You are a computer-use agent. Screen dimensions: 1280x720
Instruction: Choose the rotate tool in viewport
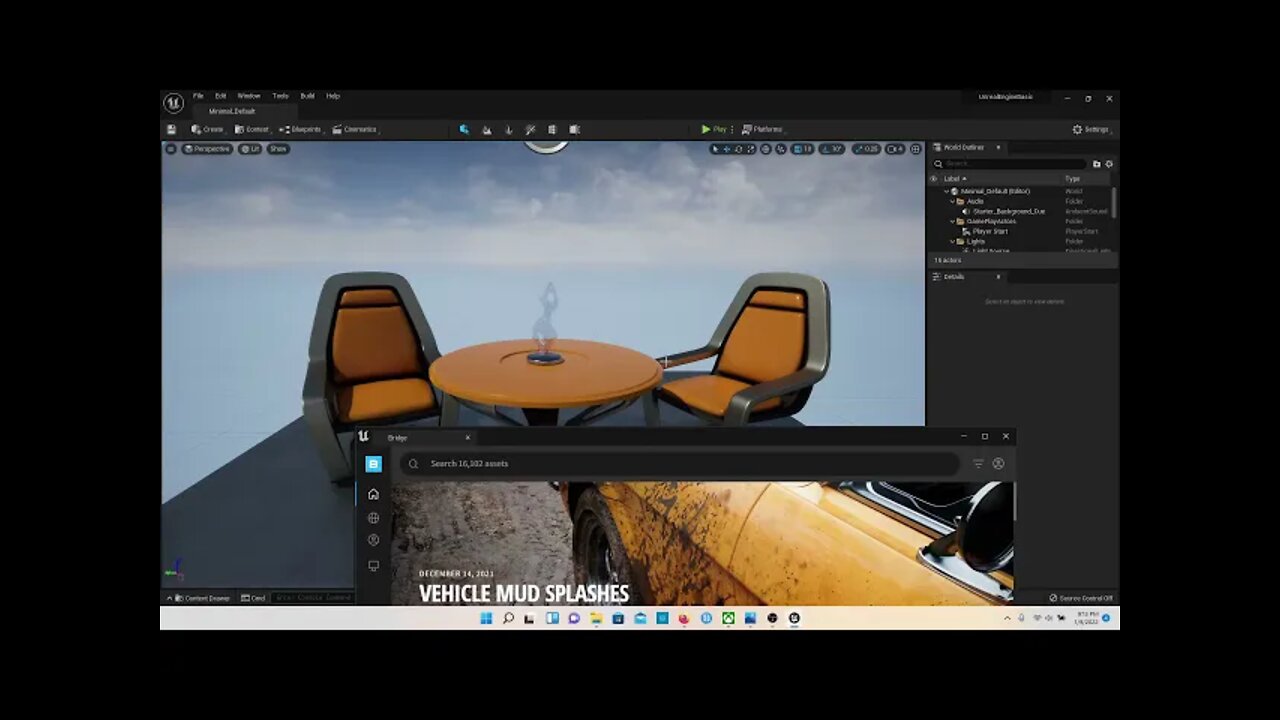coord(739,149)
